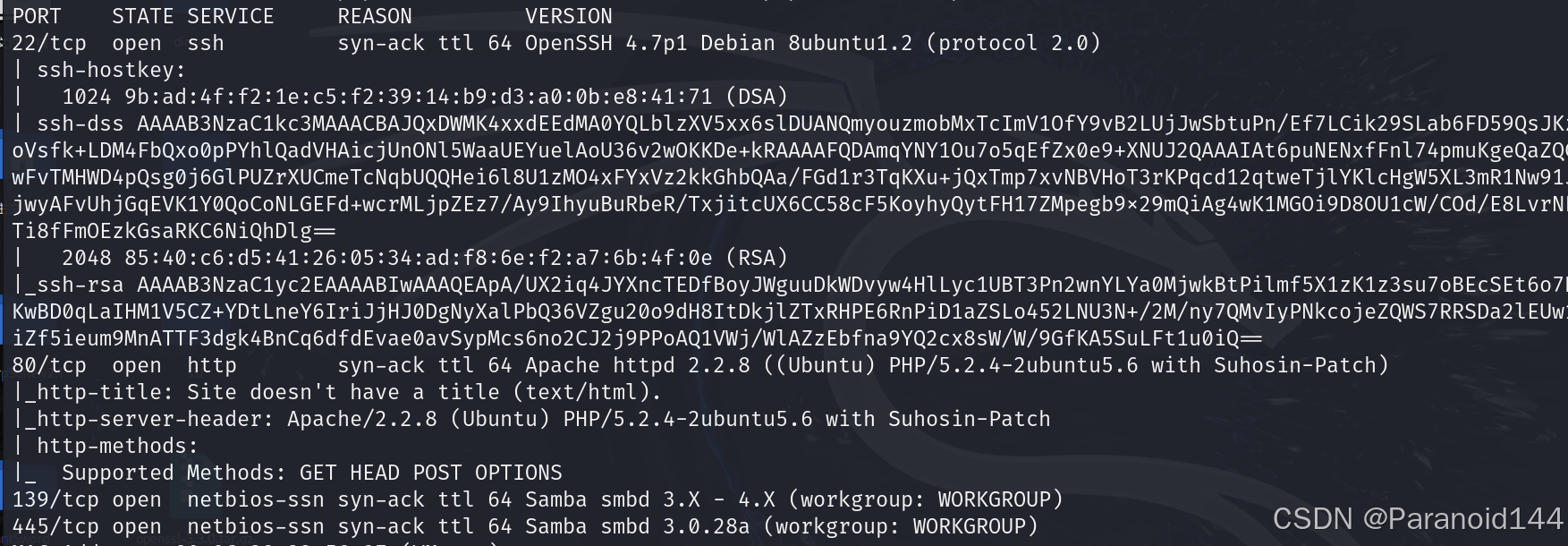Click the 139/tcp port entry
This screenshot has height=546, width=1568.
pos(55,499)
